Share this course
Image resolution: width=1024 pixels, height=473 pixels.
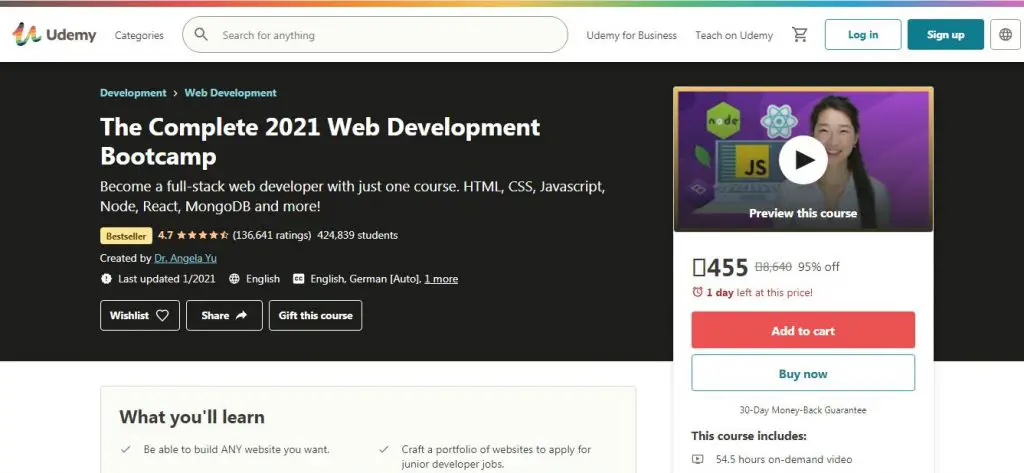coord(224,315)
